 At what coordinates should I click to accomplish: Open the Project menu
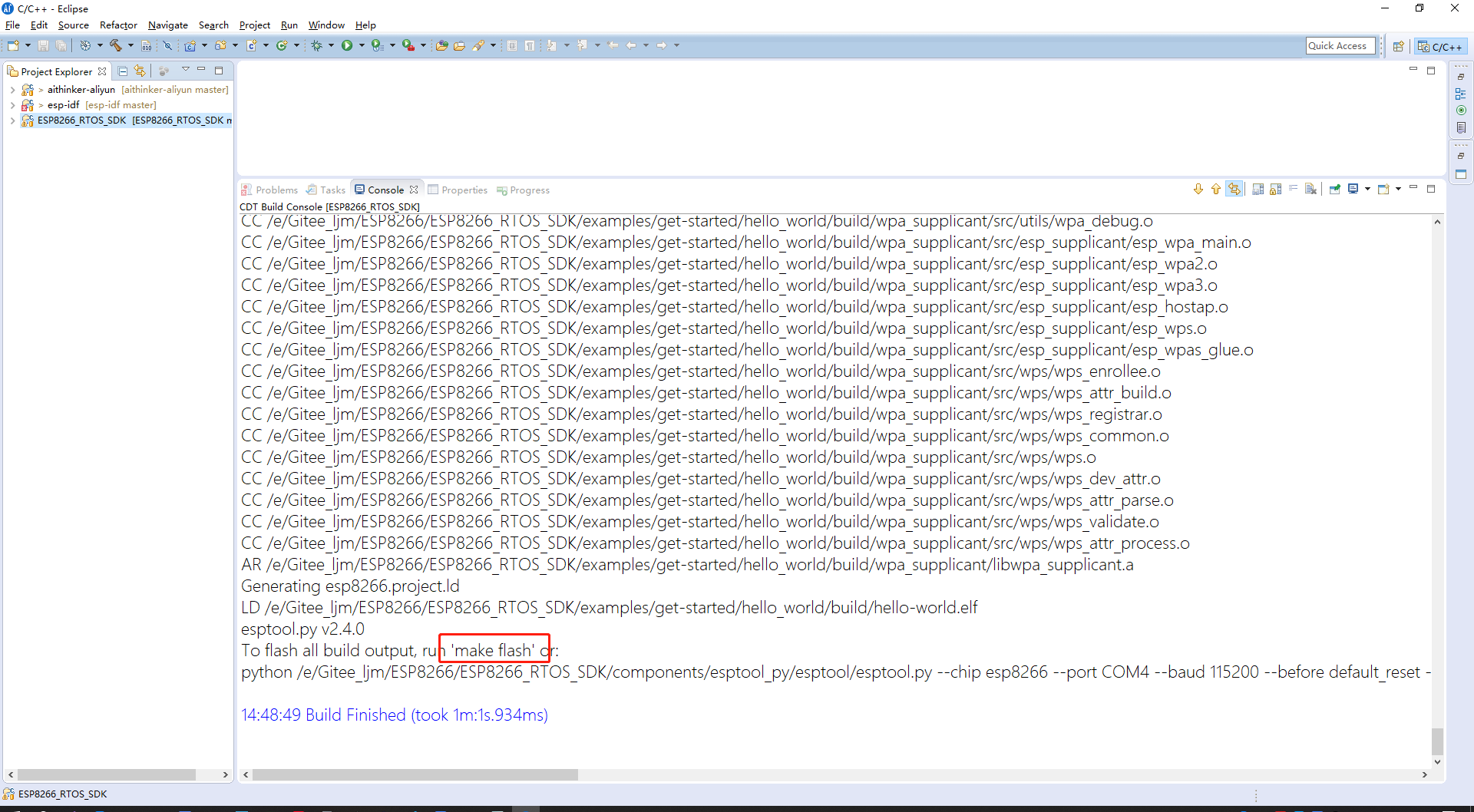[254, 25]
